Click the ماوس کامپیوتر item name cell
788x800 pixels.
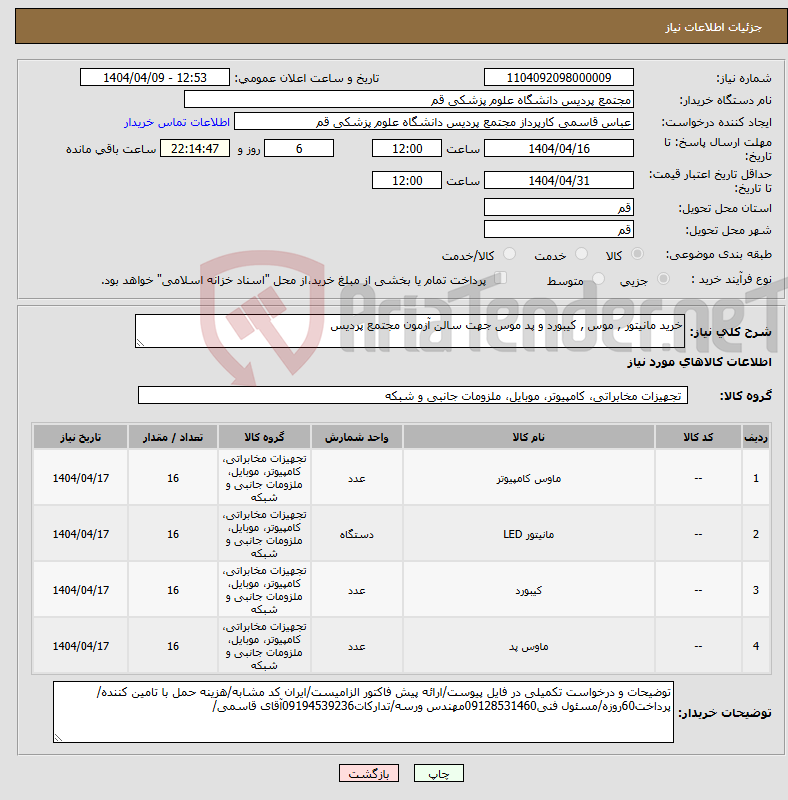[x=529, y=478]
